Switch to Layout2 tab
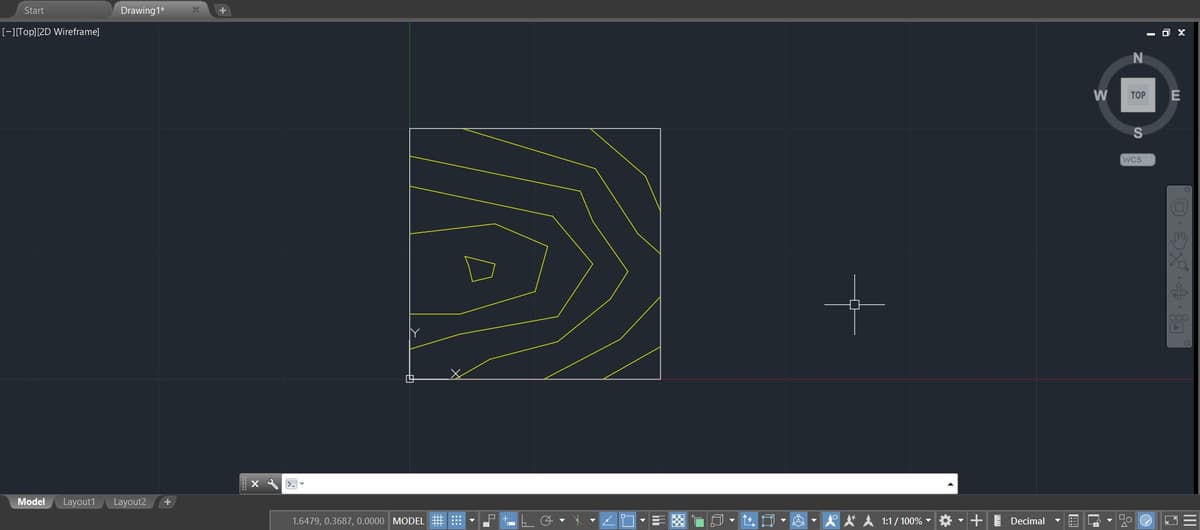Image resolution: width=1200 pixels, height=530 pixels. click(129, 501)
